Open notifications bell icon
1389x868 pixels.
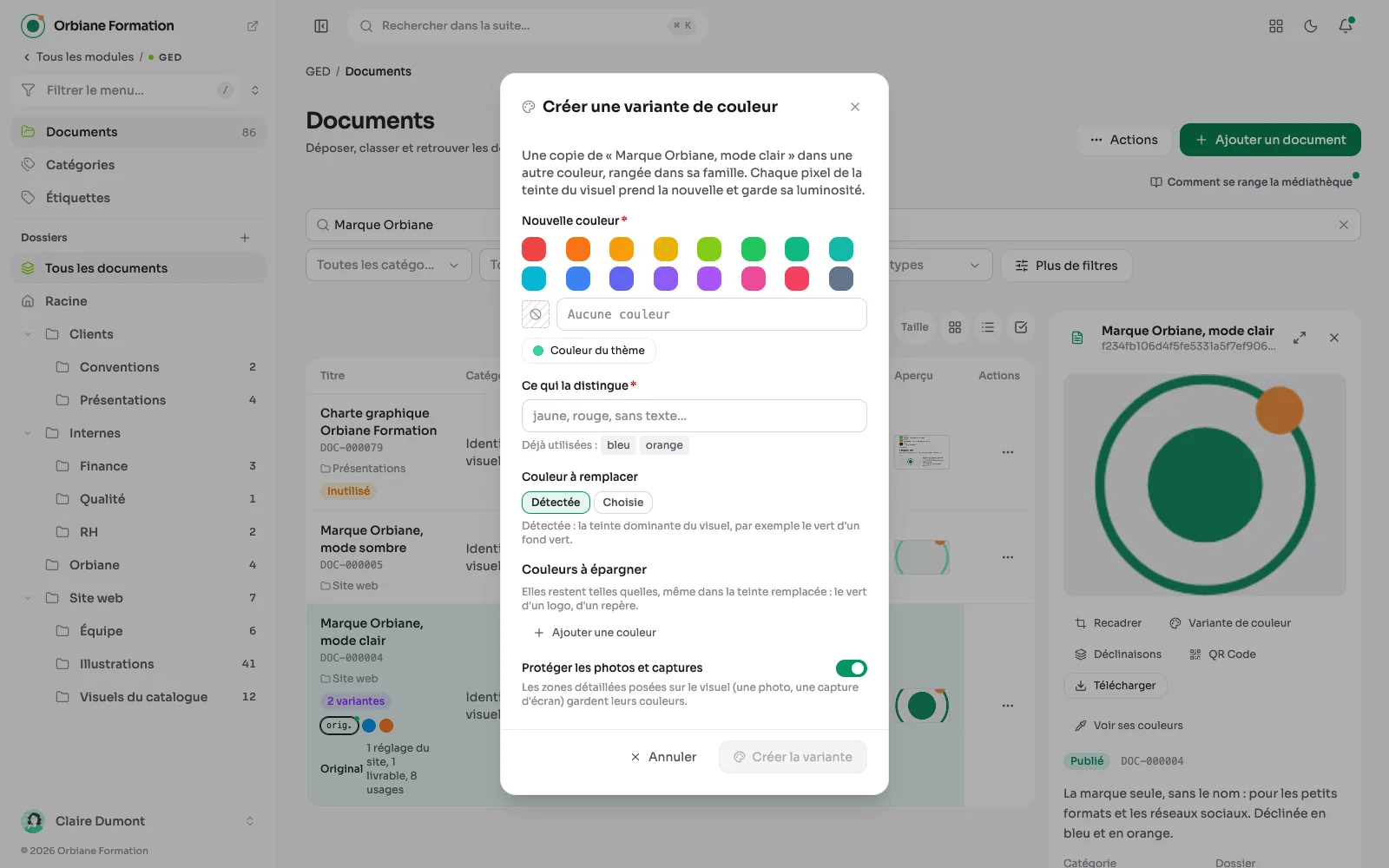coord(1346,26)
